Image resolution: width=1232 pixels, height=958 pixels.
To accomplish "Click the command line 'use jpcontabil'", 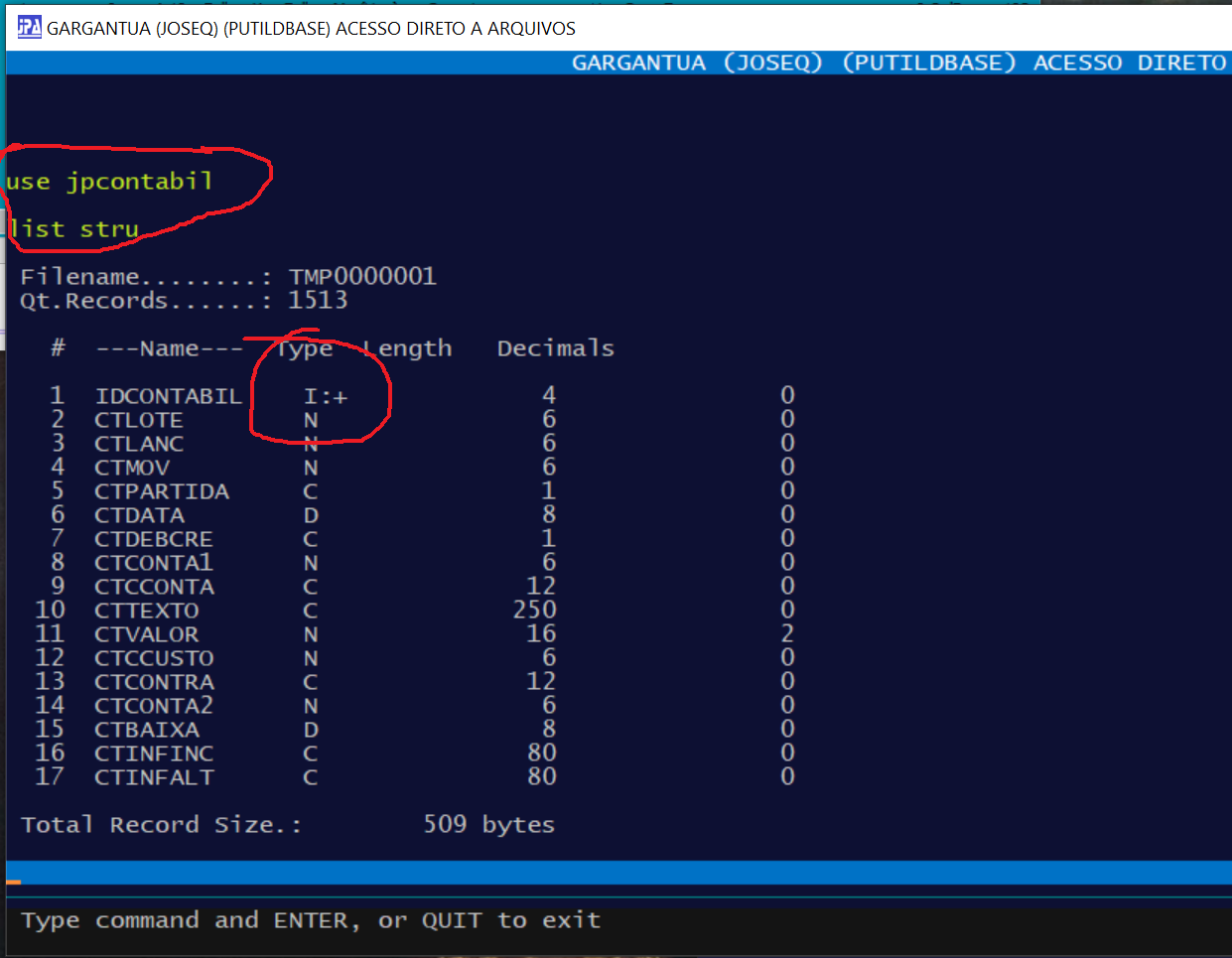I will coord(109,181).
